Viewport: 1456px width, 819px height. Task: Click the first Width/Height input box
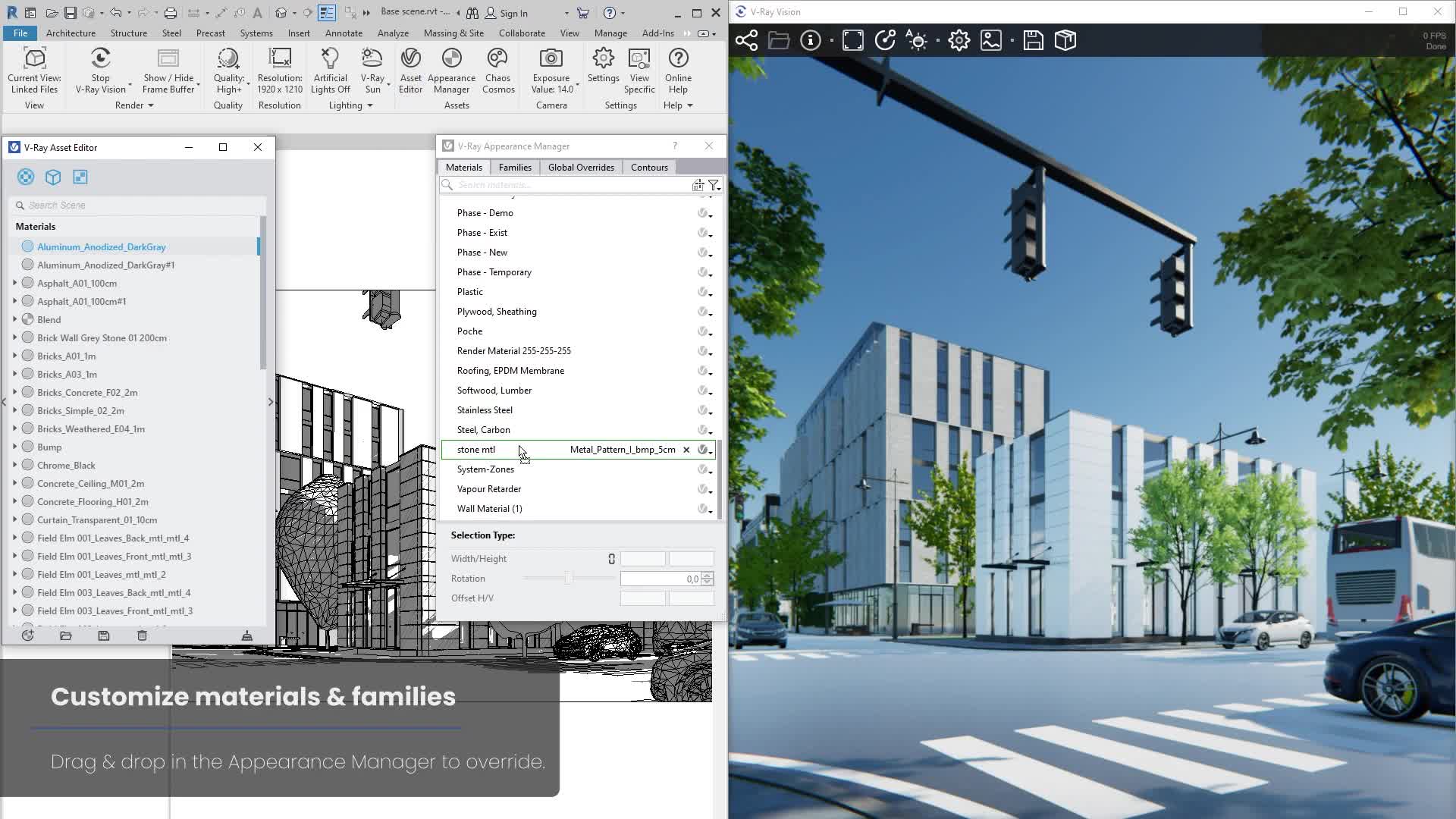click(x=643, y=559)
